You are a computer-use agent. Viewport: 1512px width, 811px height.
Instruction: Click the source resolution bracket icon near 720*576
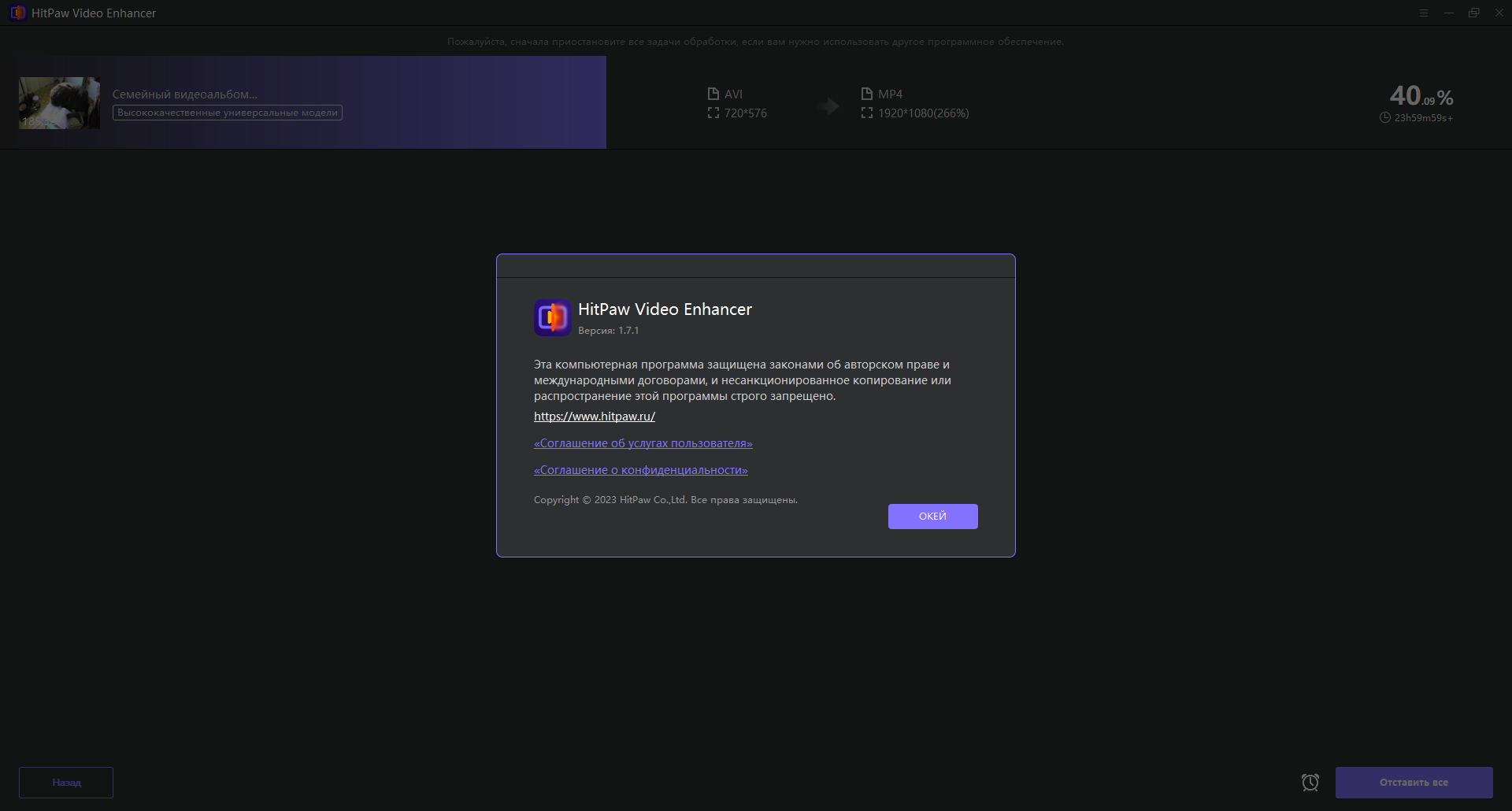click(x=713, y=113)
